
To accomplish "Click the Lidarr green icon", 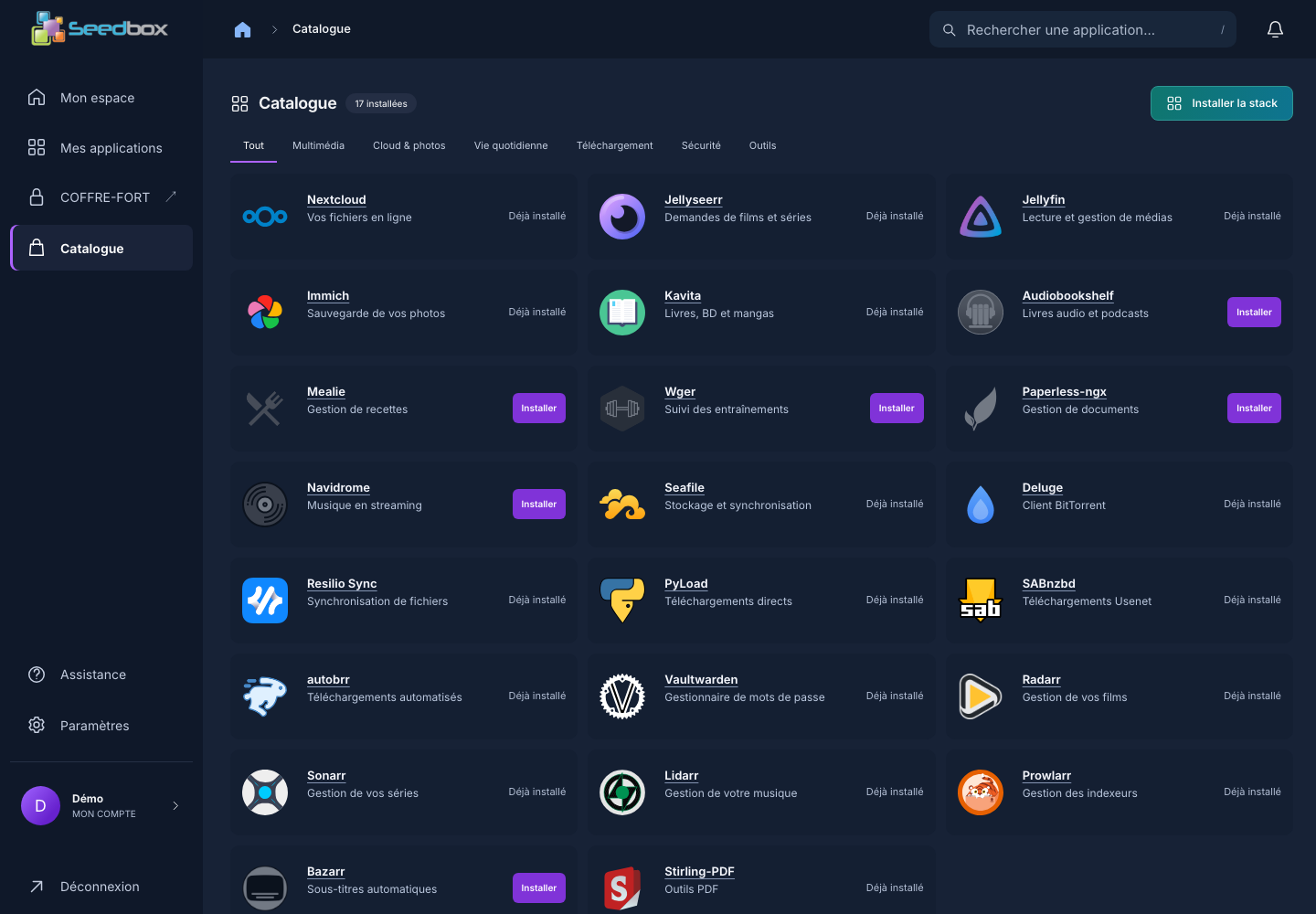I will [x=622, y=792].
